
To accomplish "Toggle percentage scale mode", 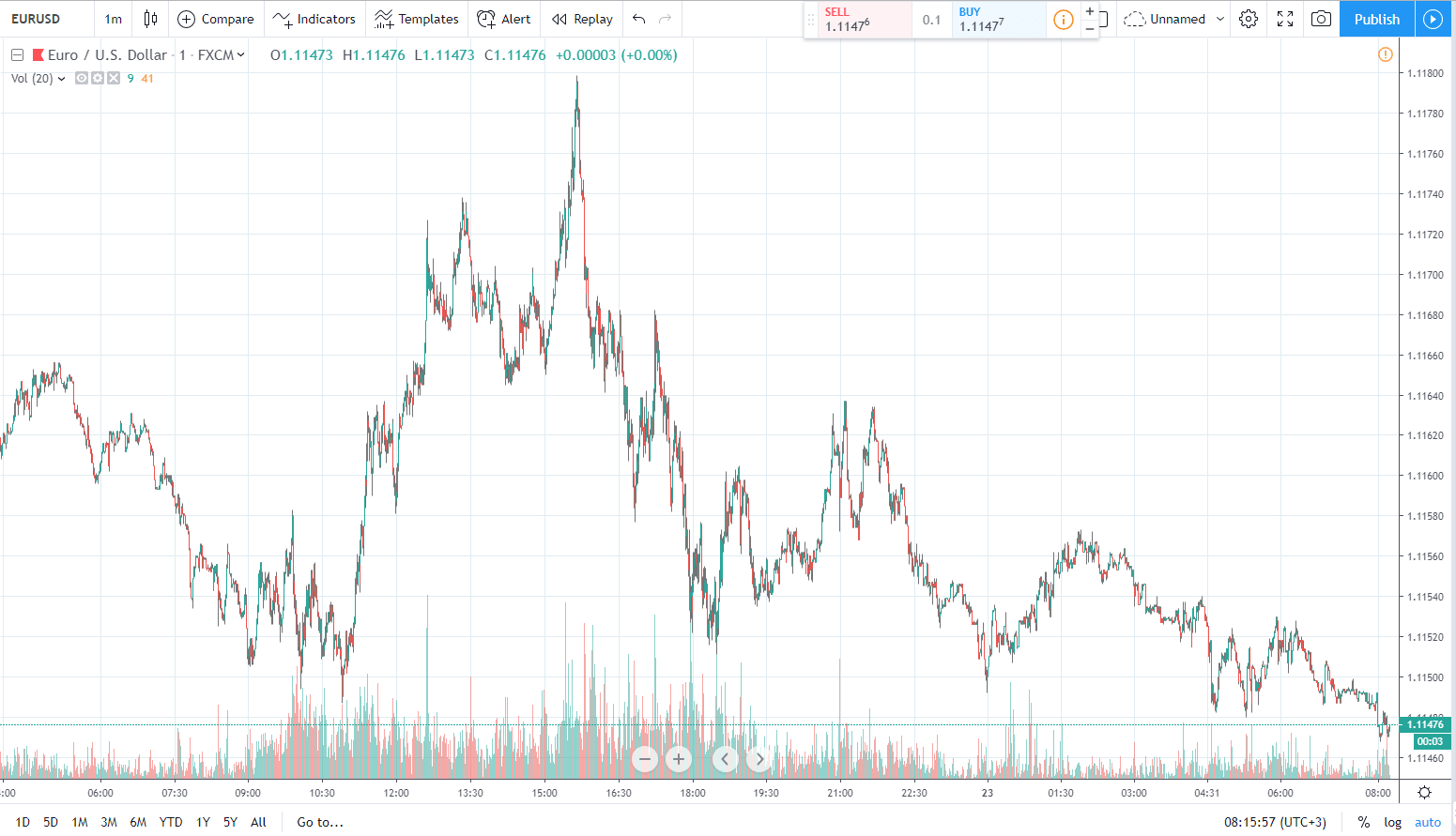I will (1363, 822).
